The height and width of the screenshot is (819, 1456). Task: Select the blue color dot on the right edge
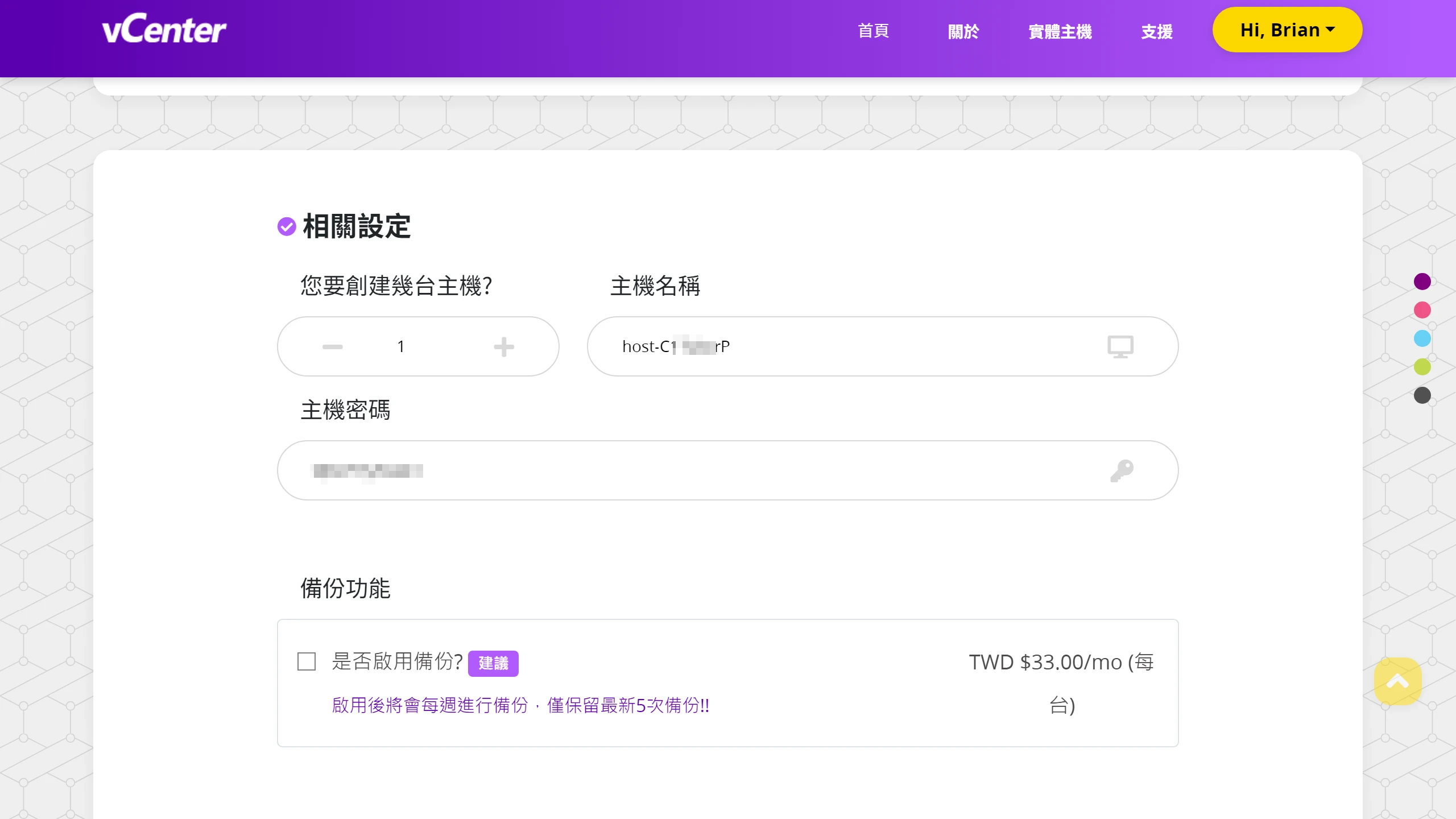1422,338
